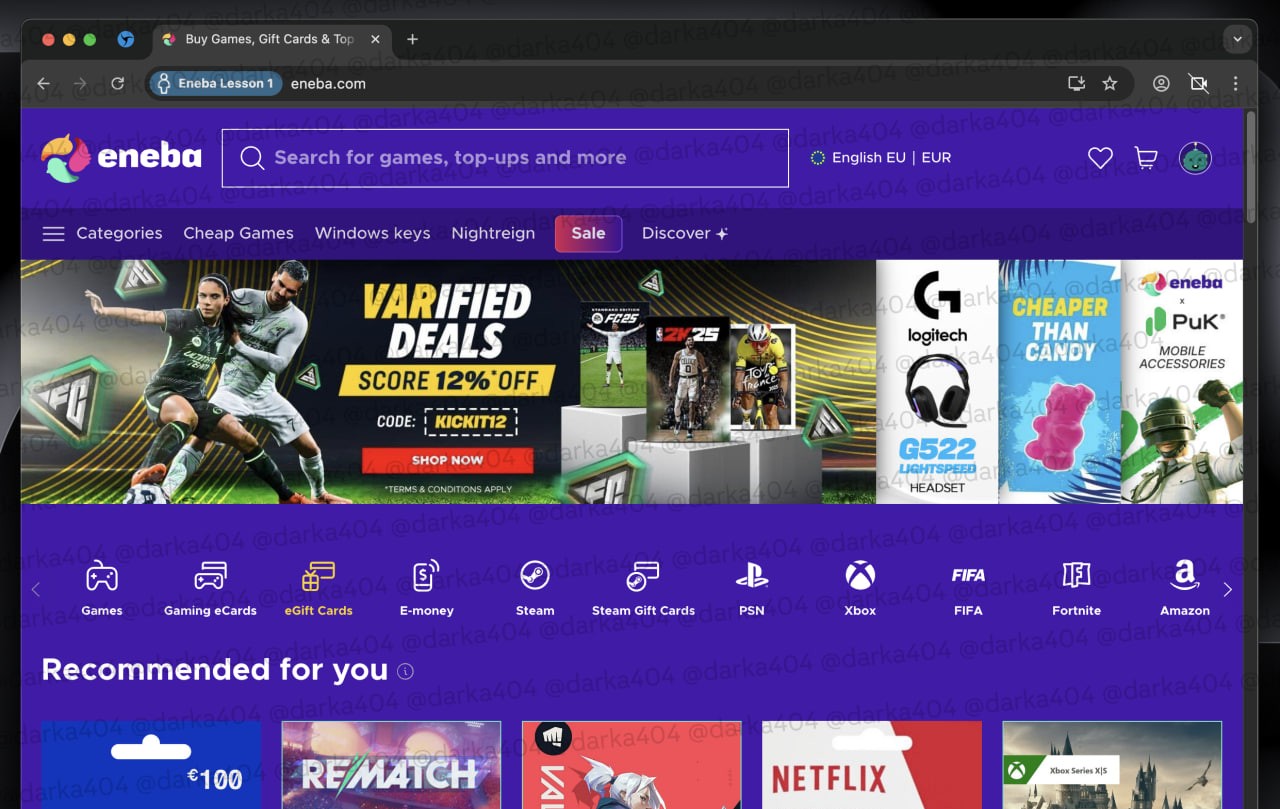Open Windows keys in navigation

(x=372, y=234)
